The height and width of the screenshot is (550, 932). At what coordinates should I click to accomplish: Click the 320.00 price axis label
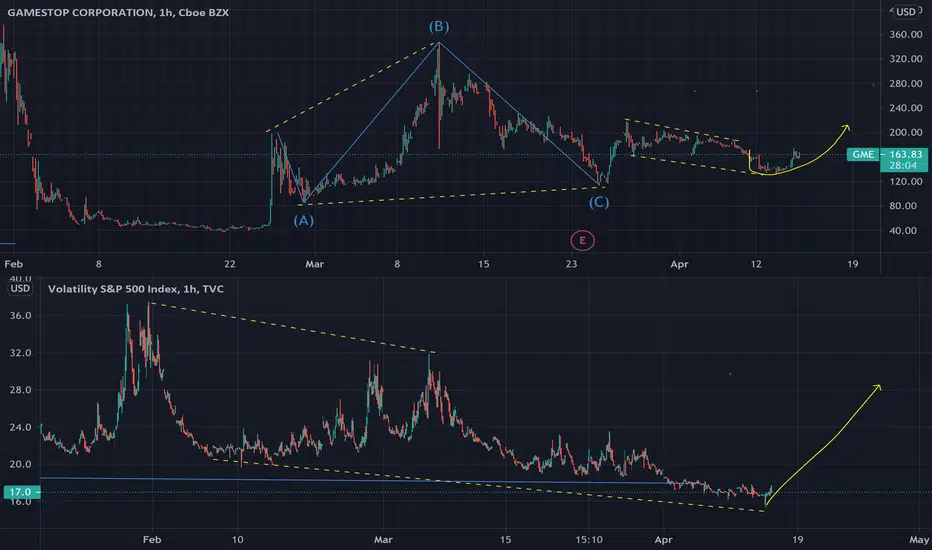coord(906,59)
